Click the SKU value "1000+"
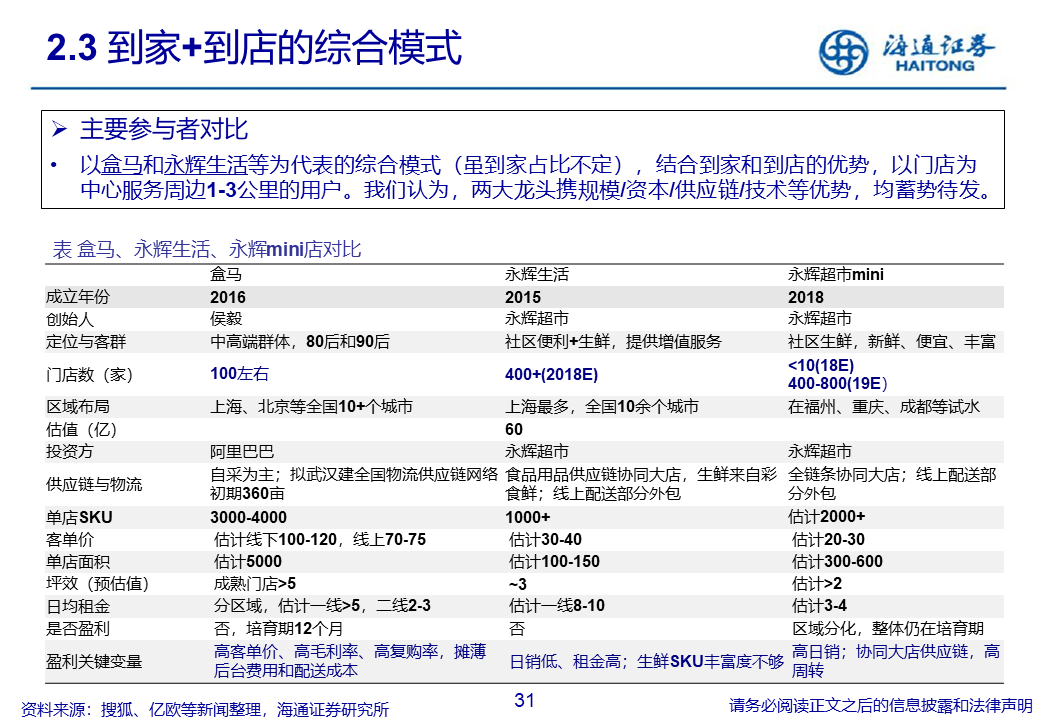Screen dimensions: 1040x720 pyautogui.click(x=528, y=517)
